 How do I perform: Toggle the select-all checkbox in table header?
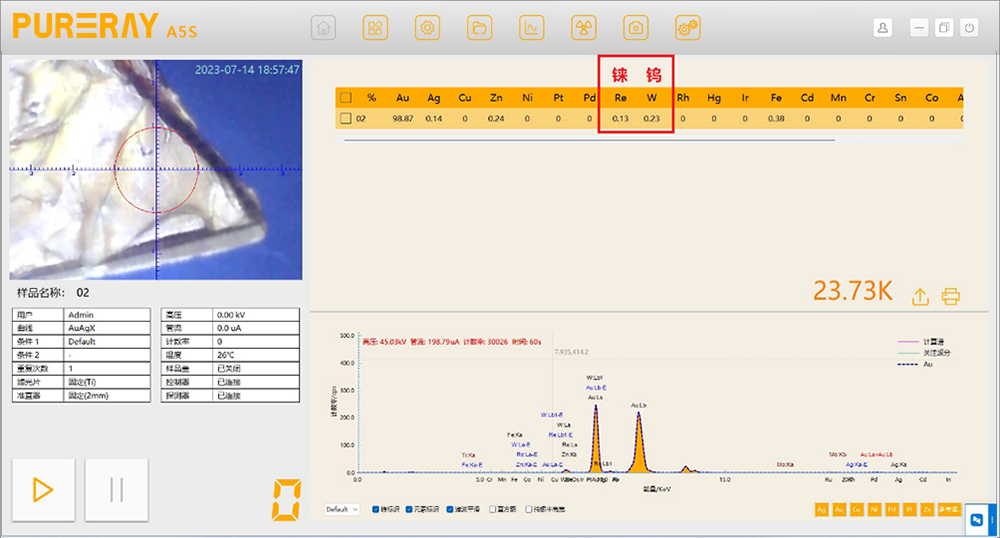coord(346,98)
